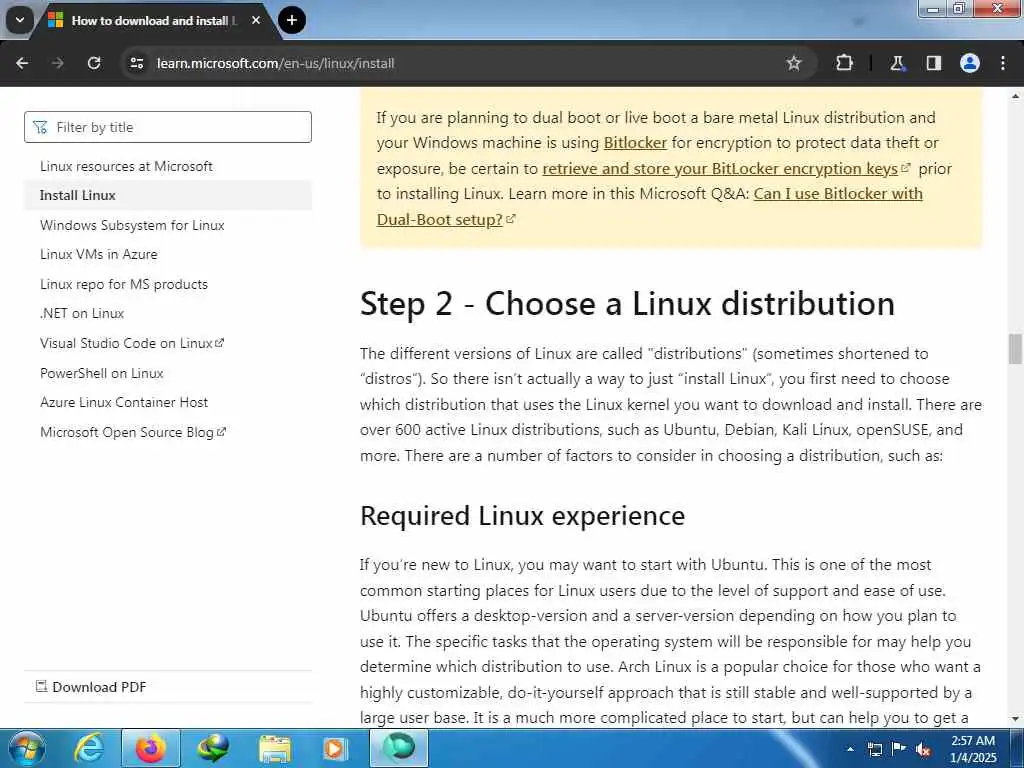Click the Filter by title field
The width and height of the screenshot is (1024, 768).
click(x=168, y=127)
